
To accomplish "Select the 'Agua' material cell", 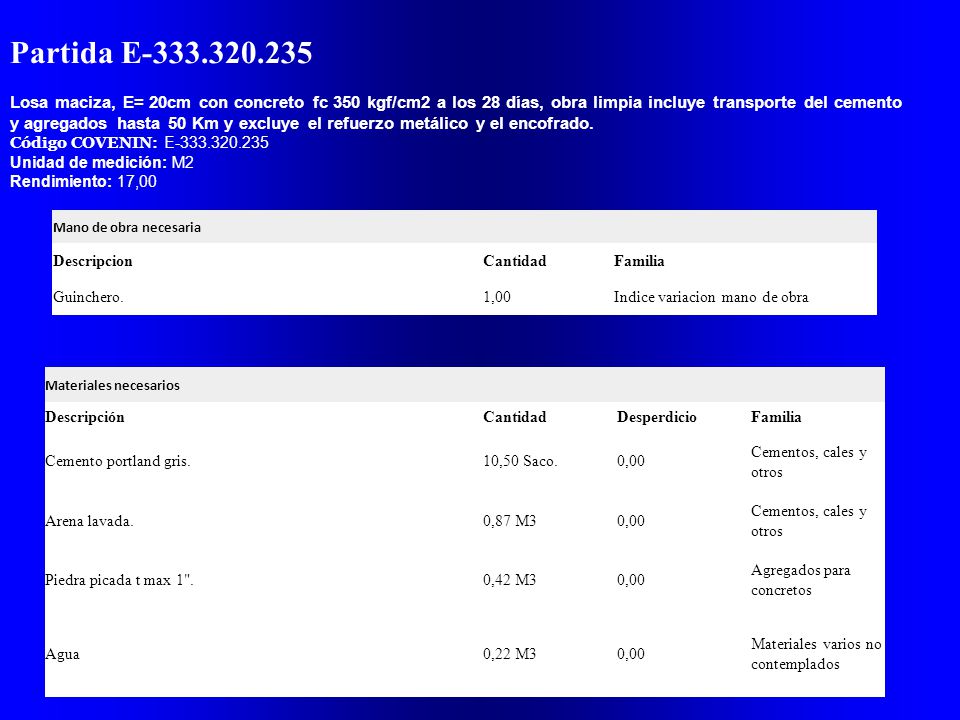I will pyautogui.click(x=62, y=654).
